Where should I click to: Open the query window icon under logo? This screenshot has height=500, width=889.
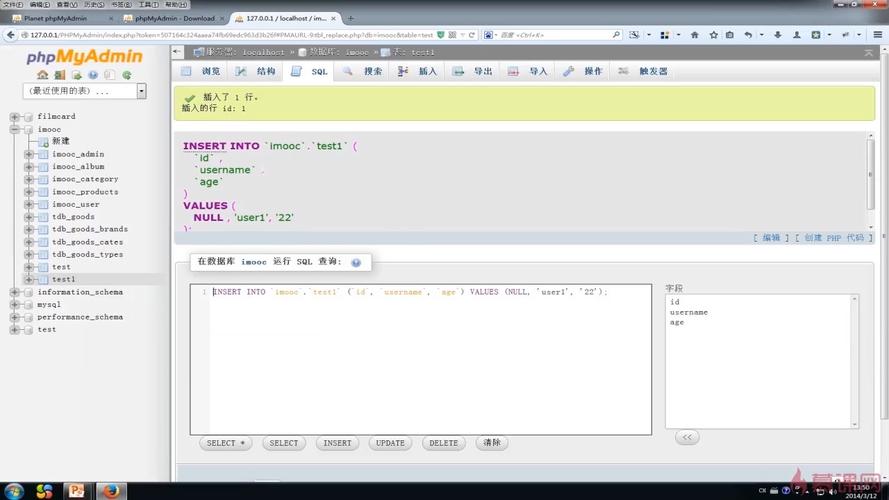tap(77, 75)
